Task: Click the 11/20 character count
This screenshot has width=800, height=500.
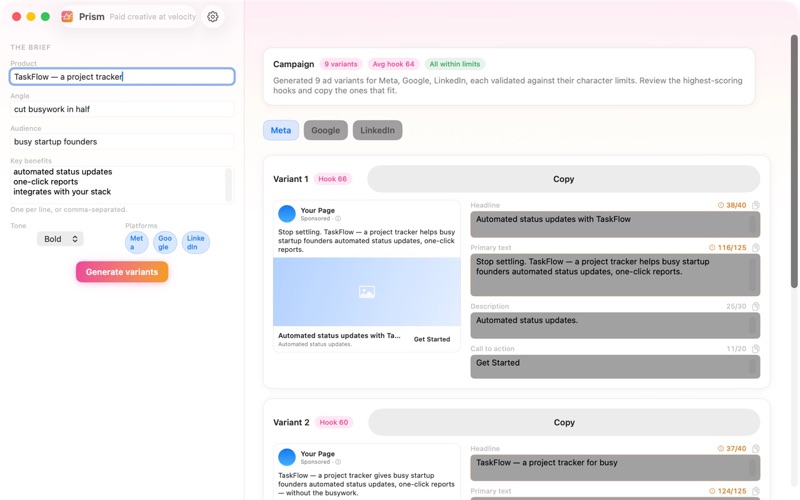Action: 736,348
